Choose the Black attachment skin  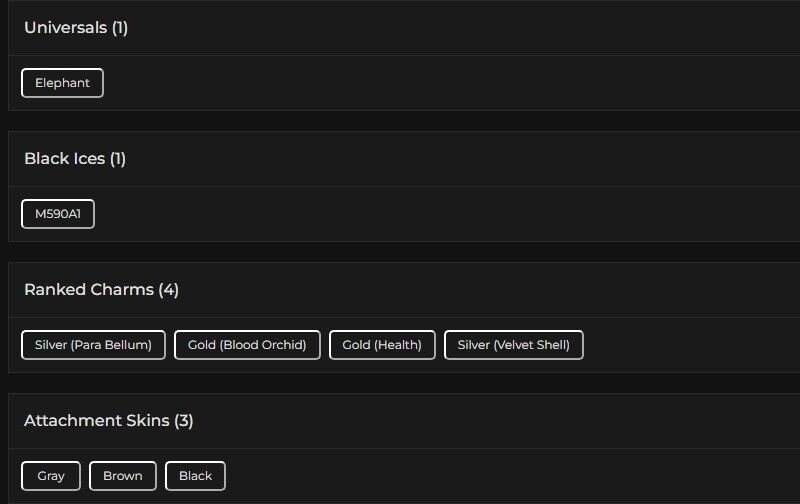(x=195, y=476)
